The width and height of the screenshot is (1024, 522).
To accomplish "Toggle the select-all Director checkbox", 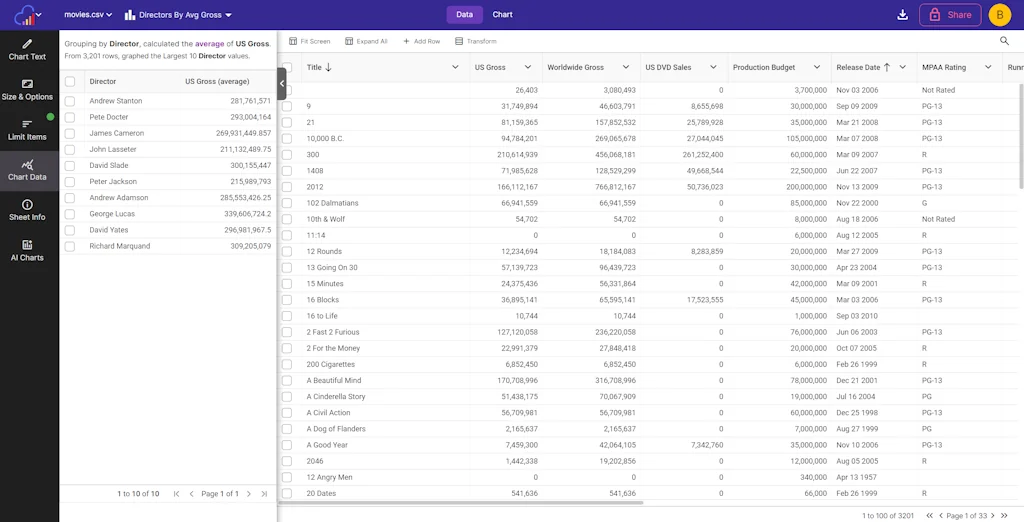I will tap(70, 82).
